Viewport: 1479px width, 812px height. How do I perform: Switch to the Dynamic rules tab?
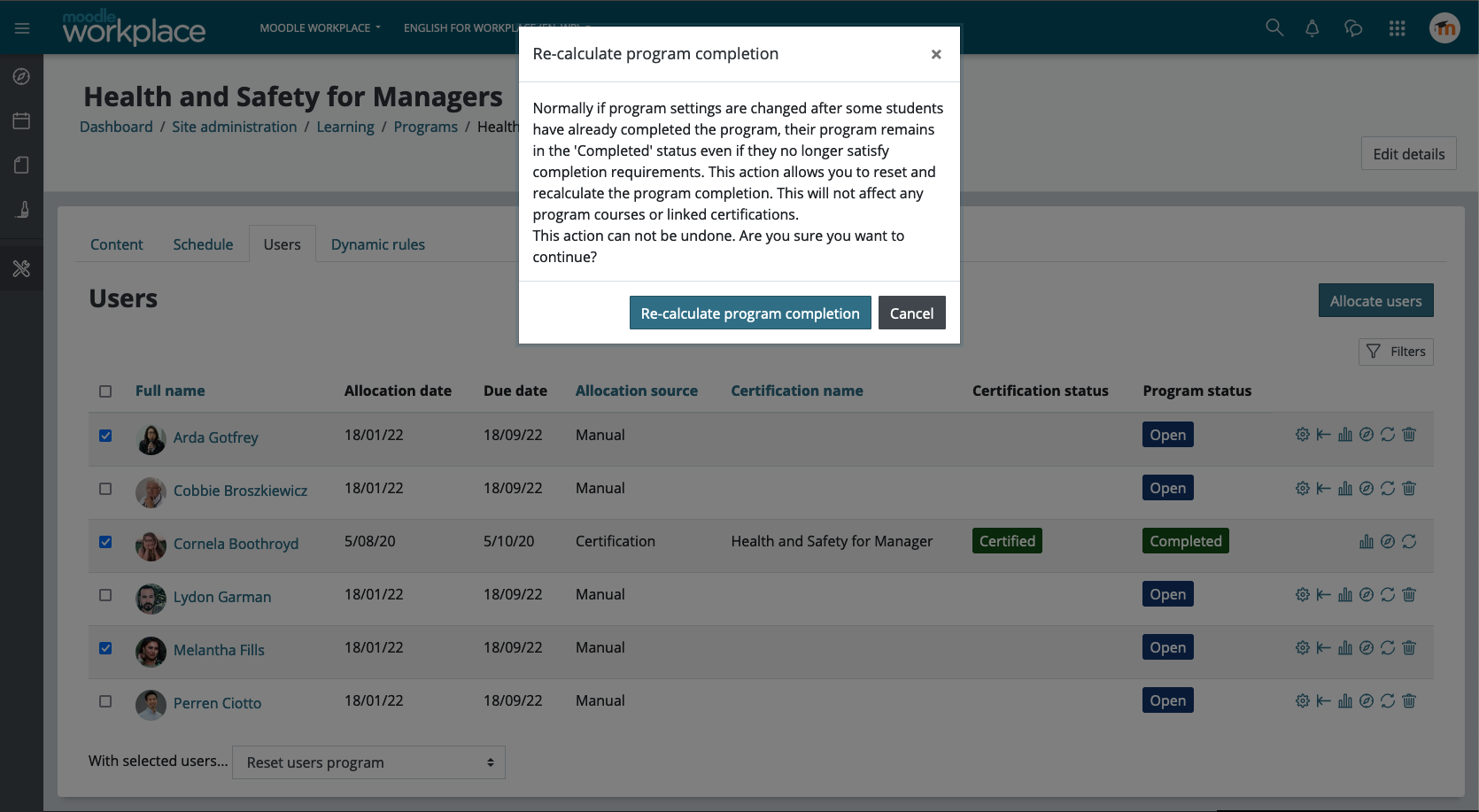tap(377, 244)
